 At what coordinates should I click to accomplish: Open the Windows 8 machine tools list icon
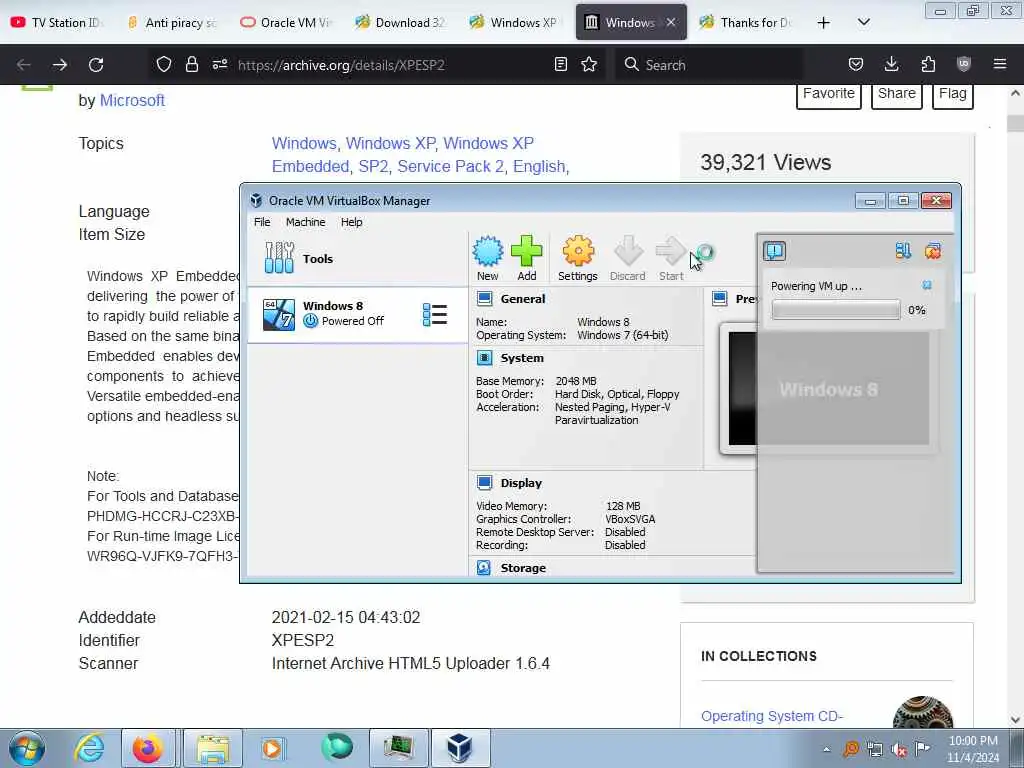(435, 315)
